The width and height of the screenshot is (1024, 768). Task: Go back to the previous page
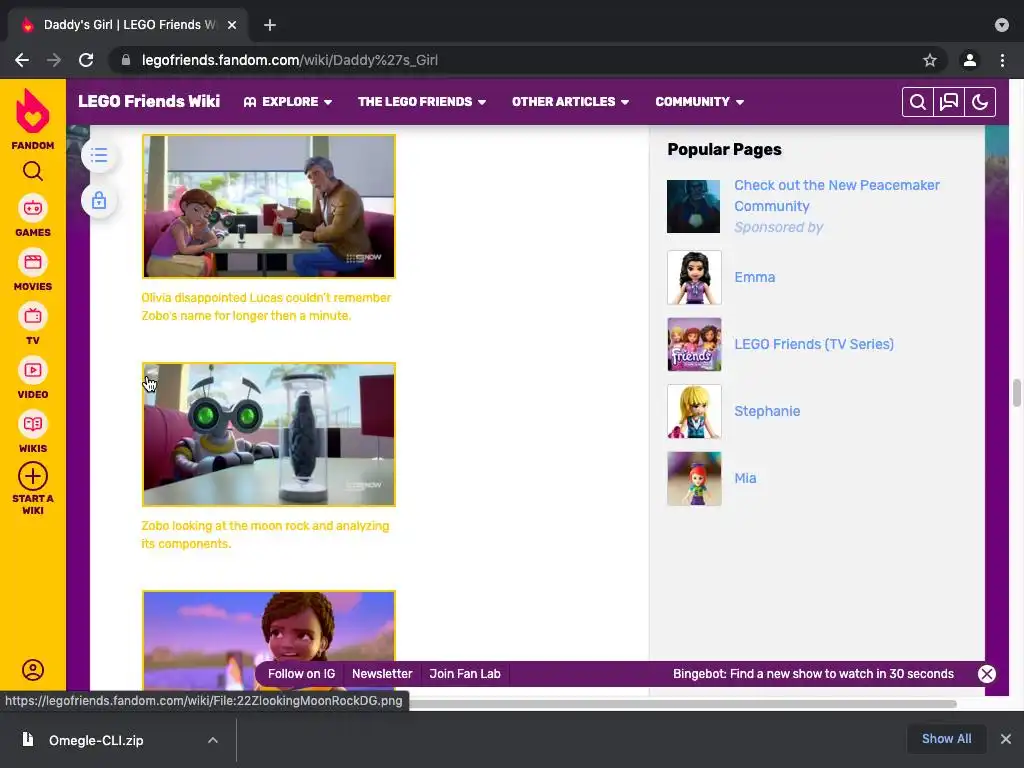point(22,60)
